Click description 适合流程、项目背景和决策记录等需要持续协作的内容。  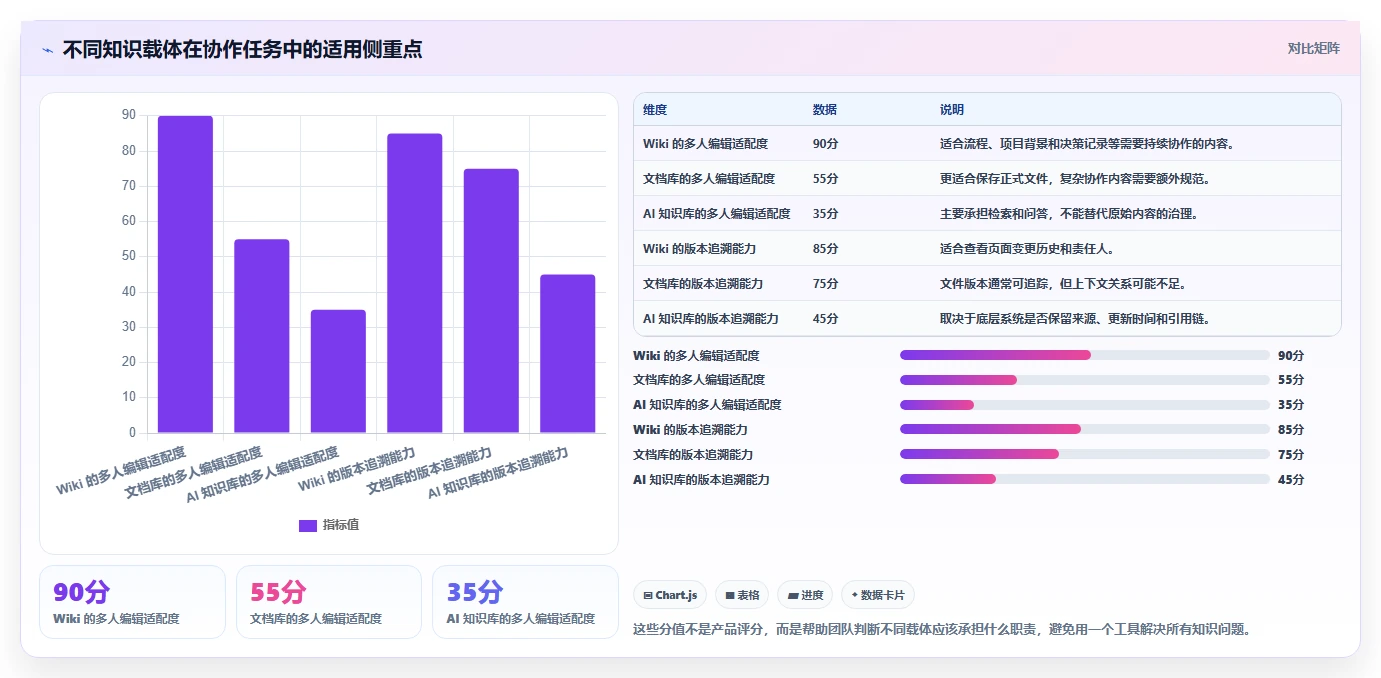coord(1090,144)
